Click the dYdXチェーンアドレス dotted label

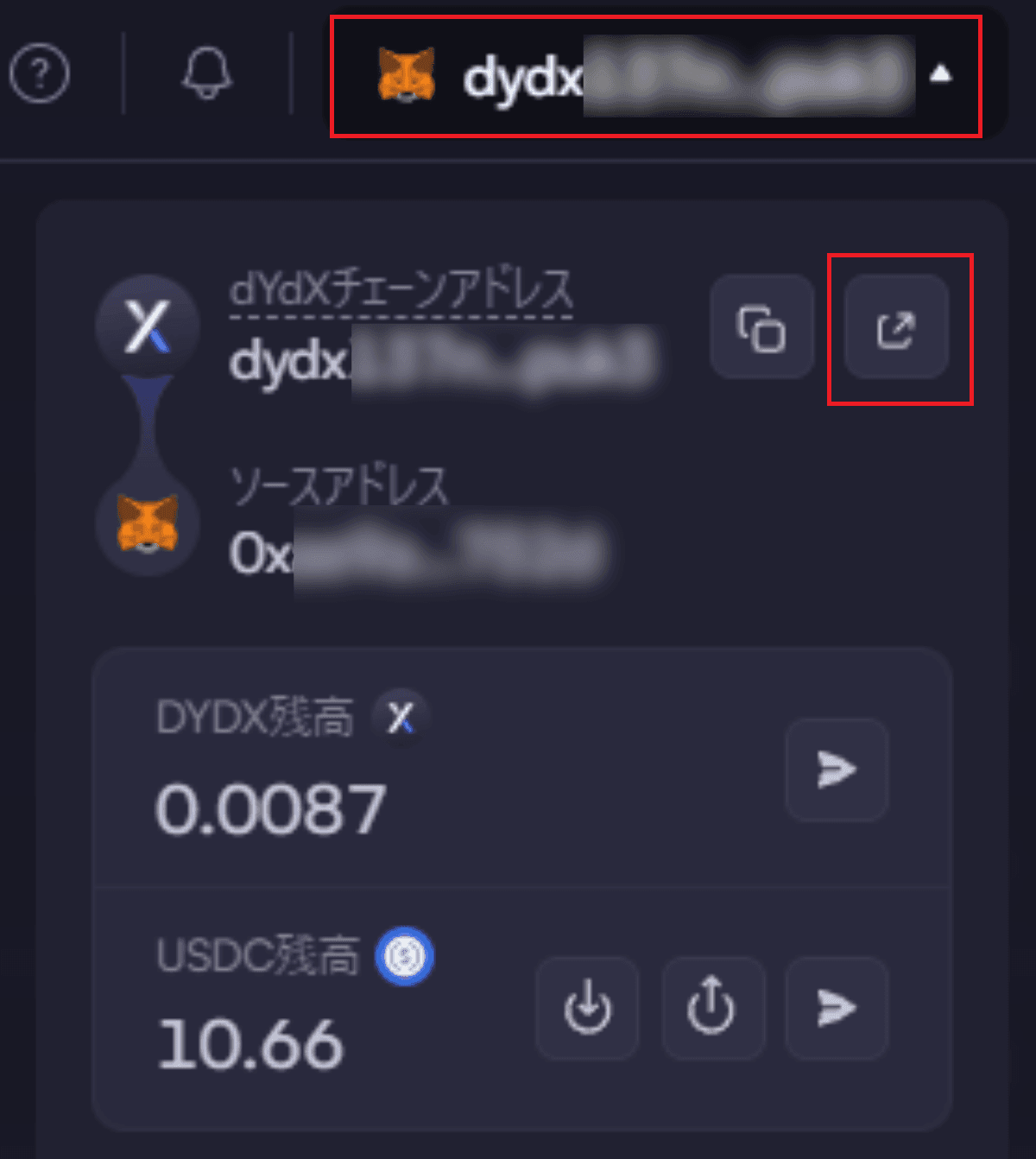point(401,290)
